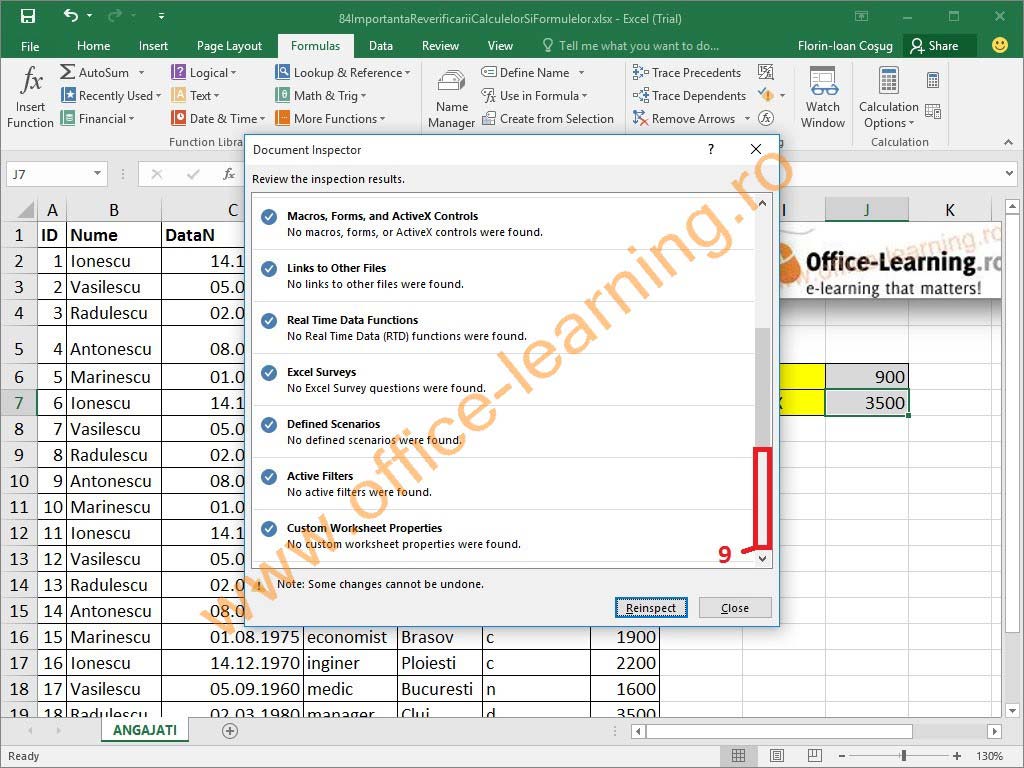The height and width of the screenshot is (768, 1024).
Task: Expand the Remove Arrows dropdown arrow
Action: pyautogui.click(x=747, y=118)
